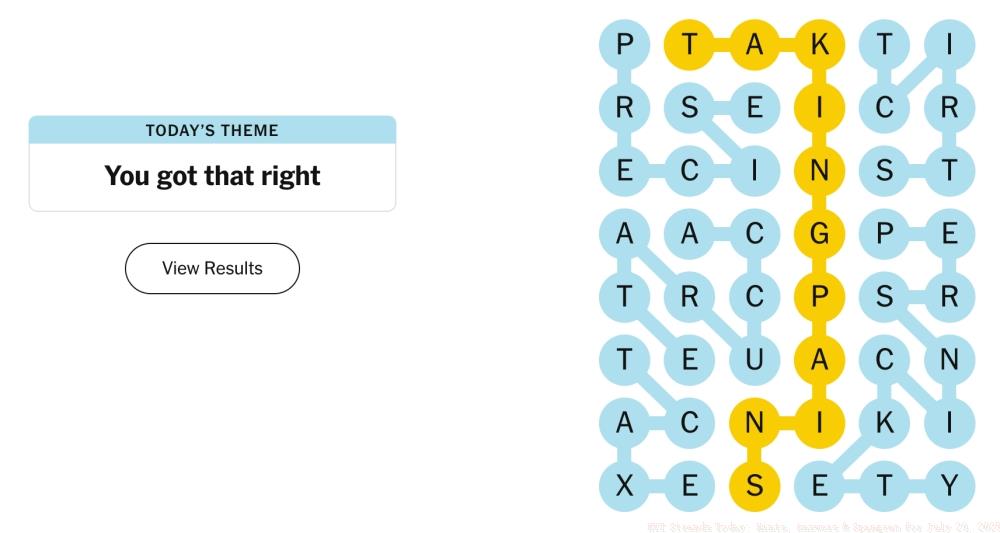This screenshot has width=1000, height=533.
Task: Click the yellow N between I and G
Action: pos(820,171)
